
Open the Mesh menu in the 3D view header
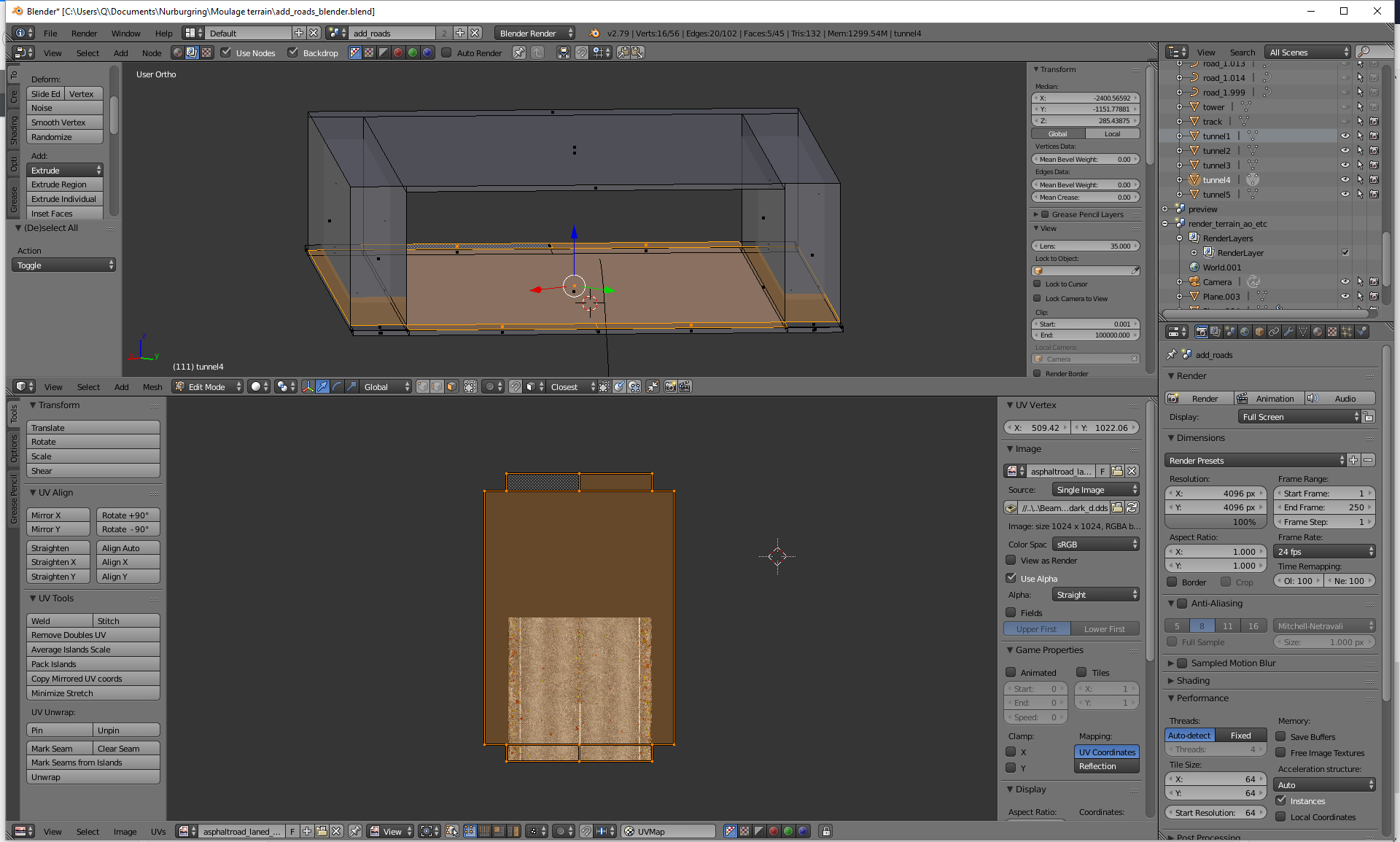point(152,387)
